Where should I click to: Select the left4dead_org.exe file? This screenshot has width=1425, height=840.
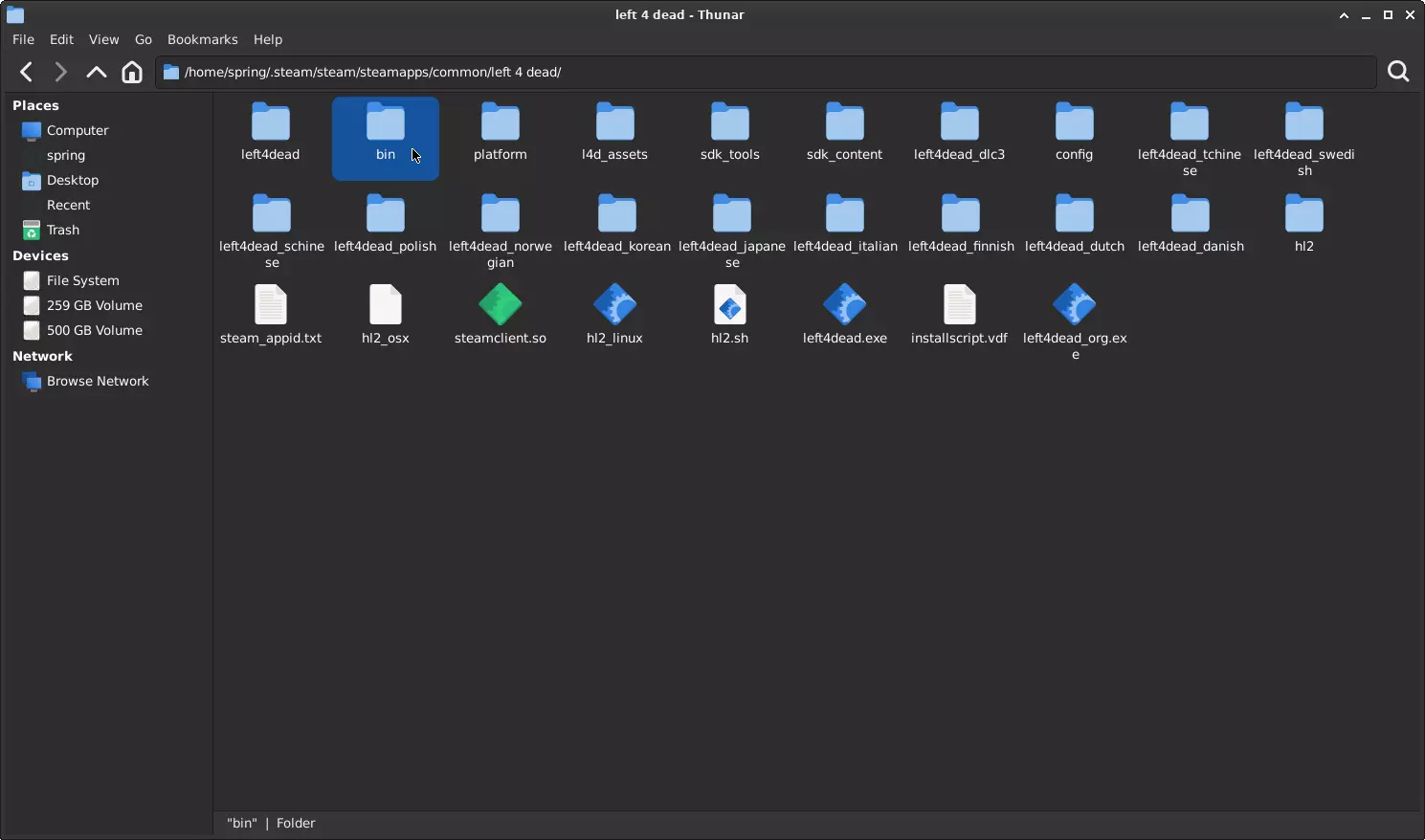point(1075,323)
